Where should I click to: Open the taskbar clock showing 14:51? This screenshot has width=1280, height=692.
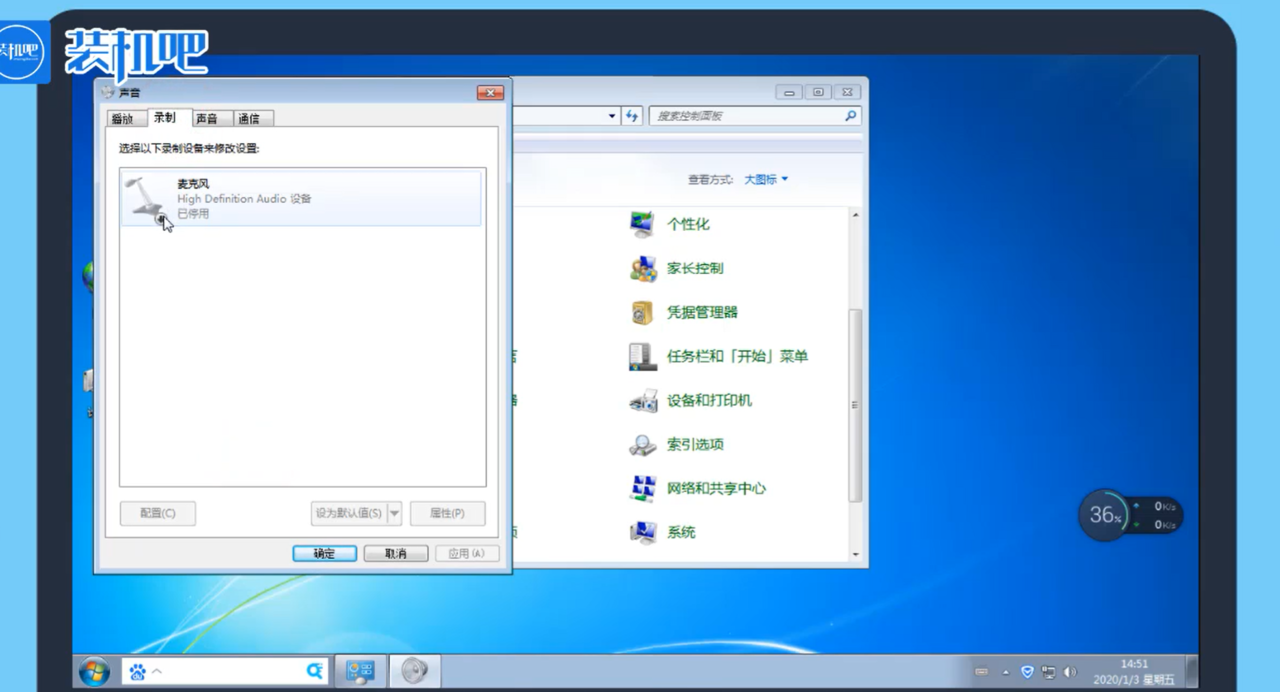click(x=1134, y=671)
